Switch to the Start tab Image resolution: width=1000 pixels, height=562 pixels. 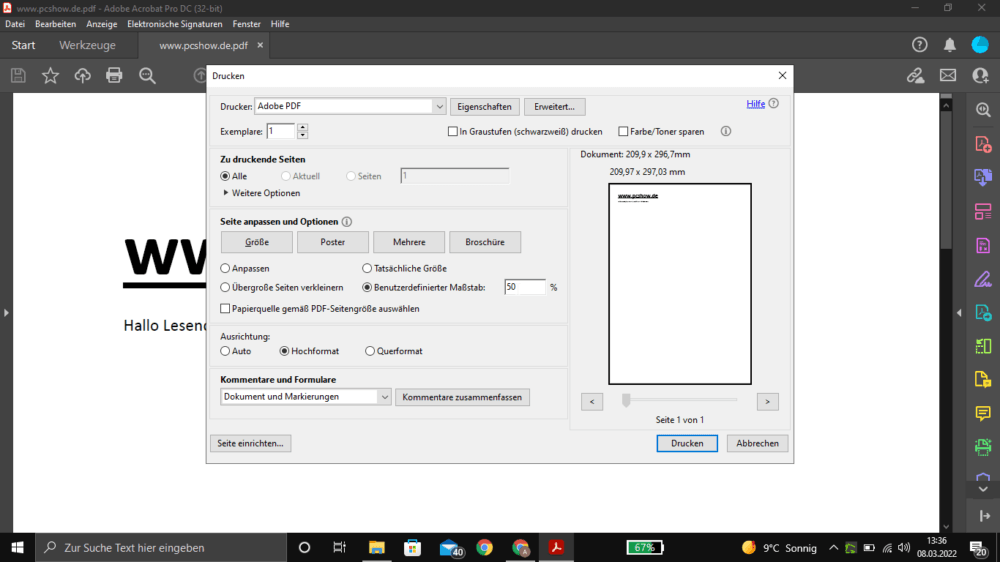pyautogui.click(x=24, y=45)
